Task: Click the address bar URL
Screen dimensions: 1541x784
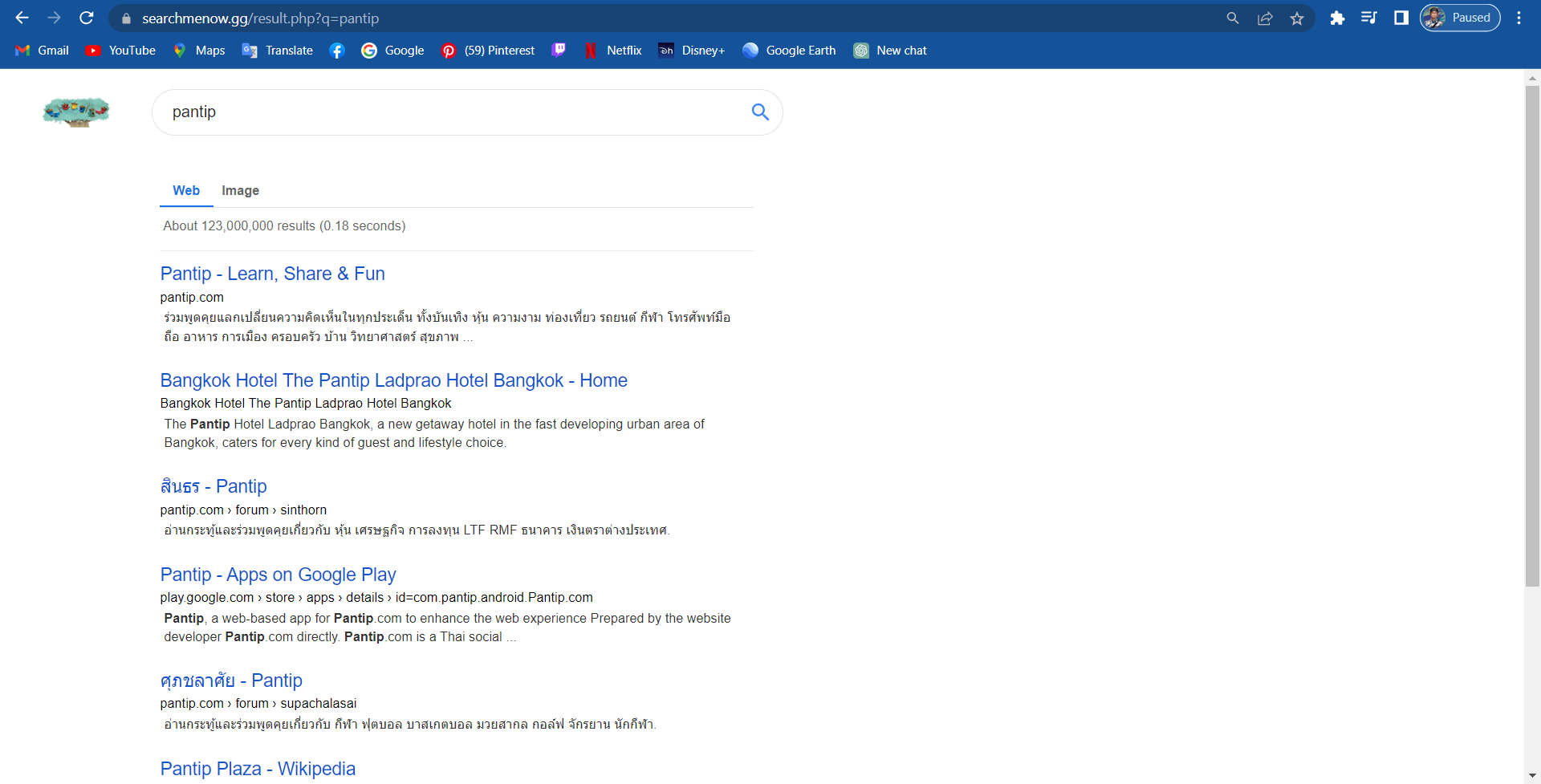Action: (260, 18)
